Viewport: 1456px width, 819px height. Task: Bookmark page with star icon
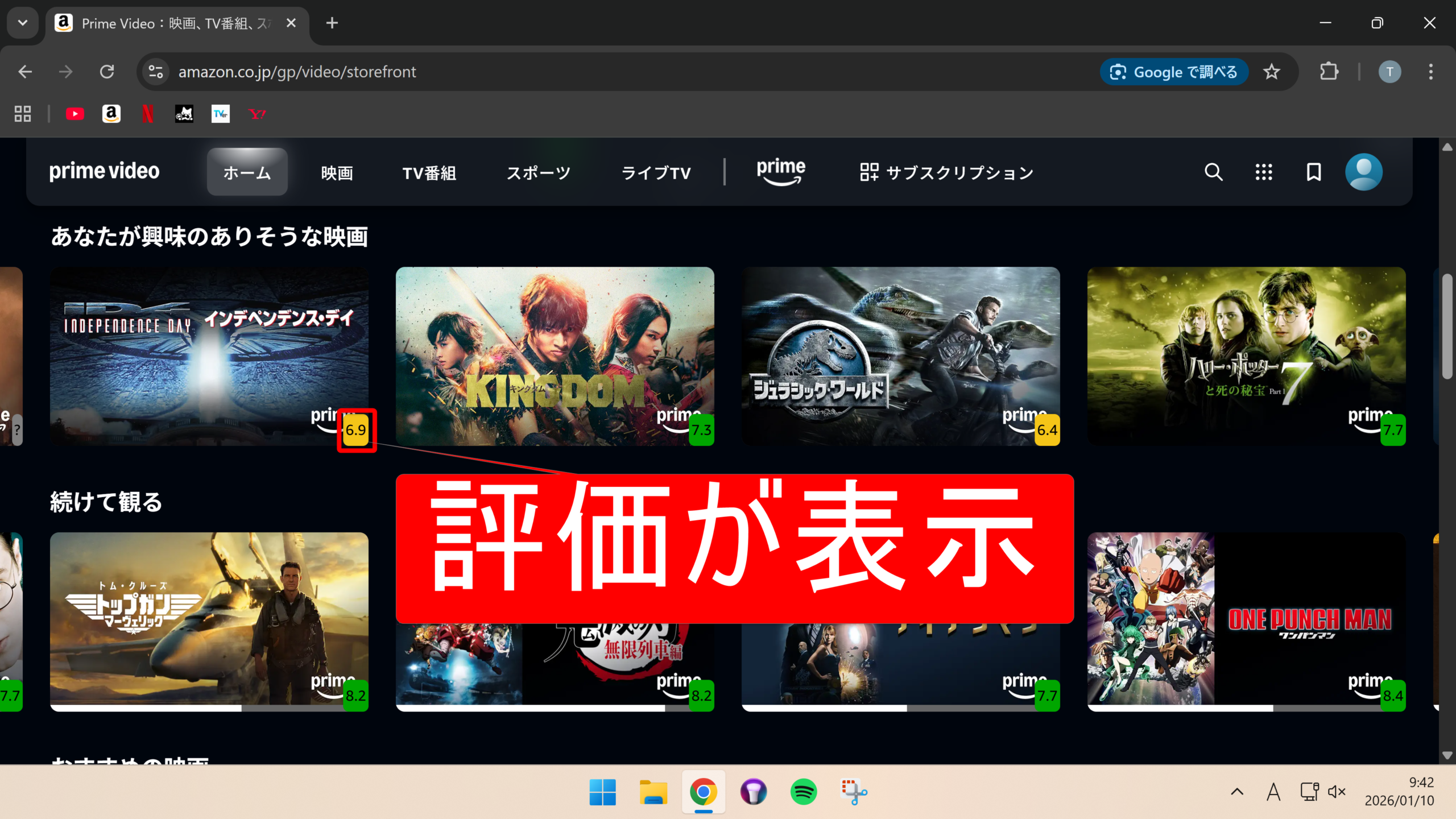coord(1271,72)
